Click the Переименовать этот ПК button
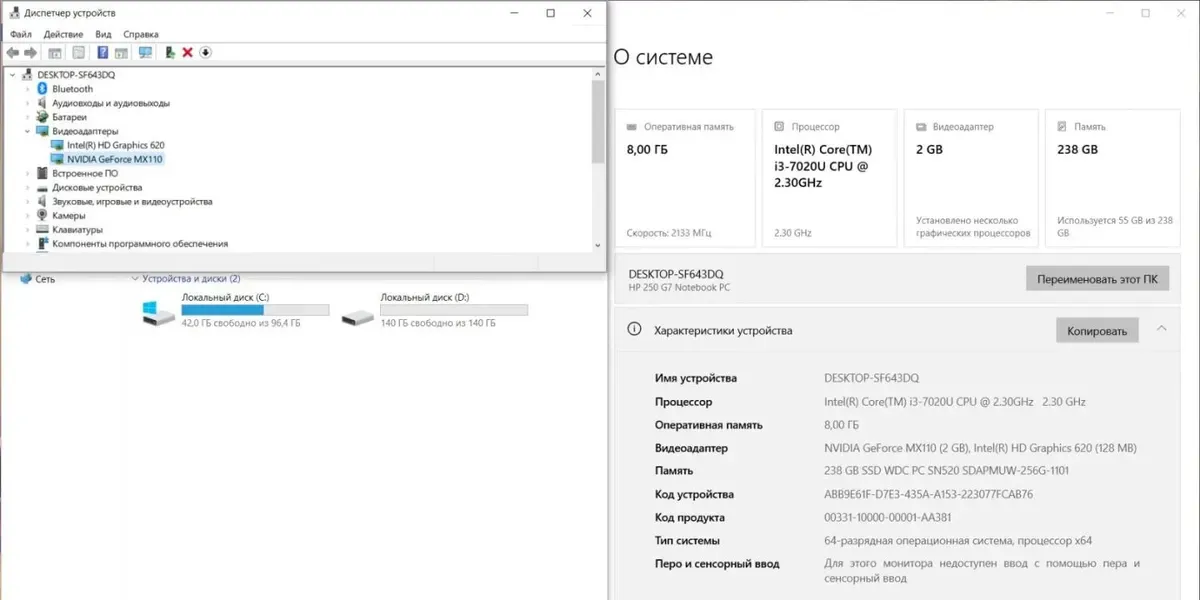The width and height of the screenshot is (1200, 600). point(1097,279)
